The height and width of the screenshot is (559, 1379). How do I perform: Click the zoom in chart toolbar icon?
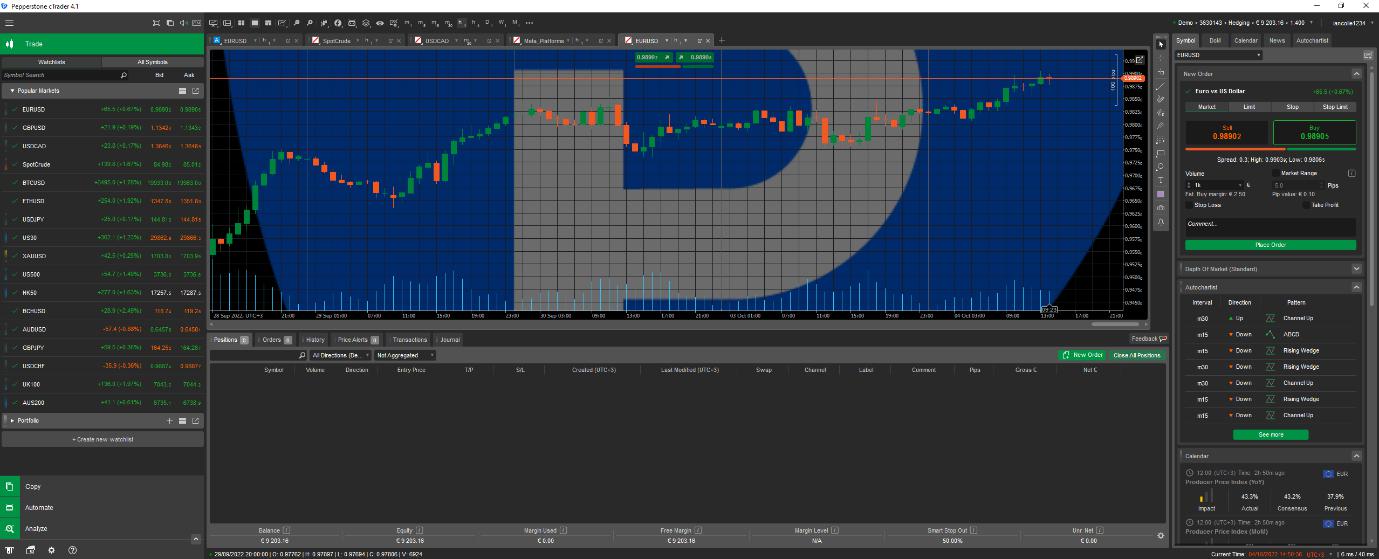[x=296, y=22]
